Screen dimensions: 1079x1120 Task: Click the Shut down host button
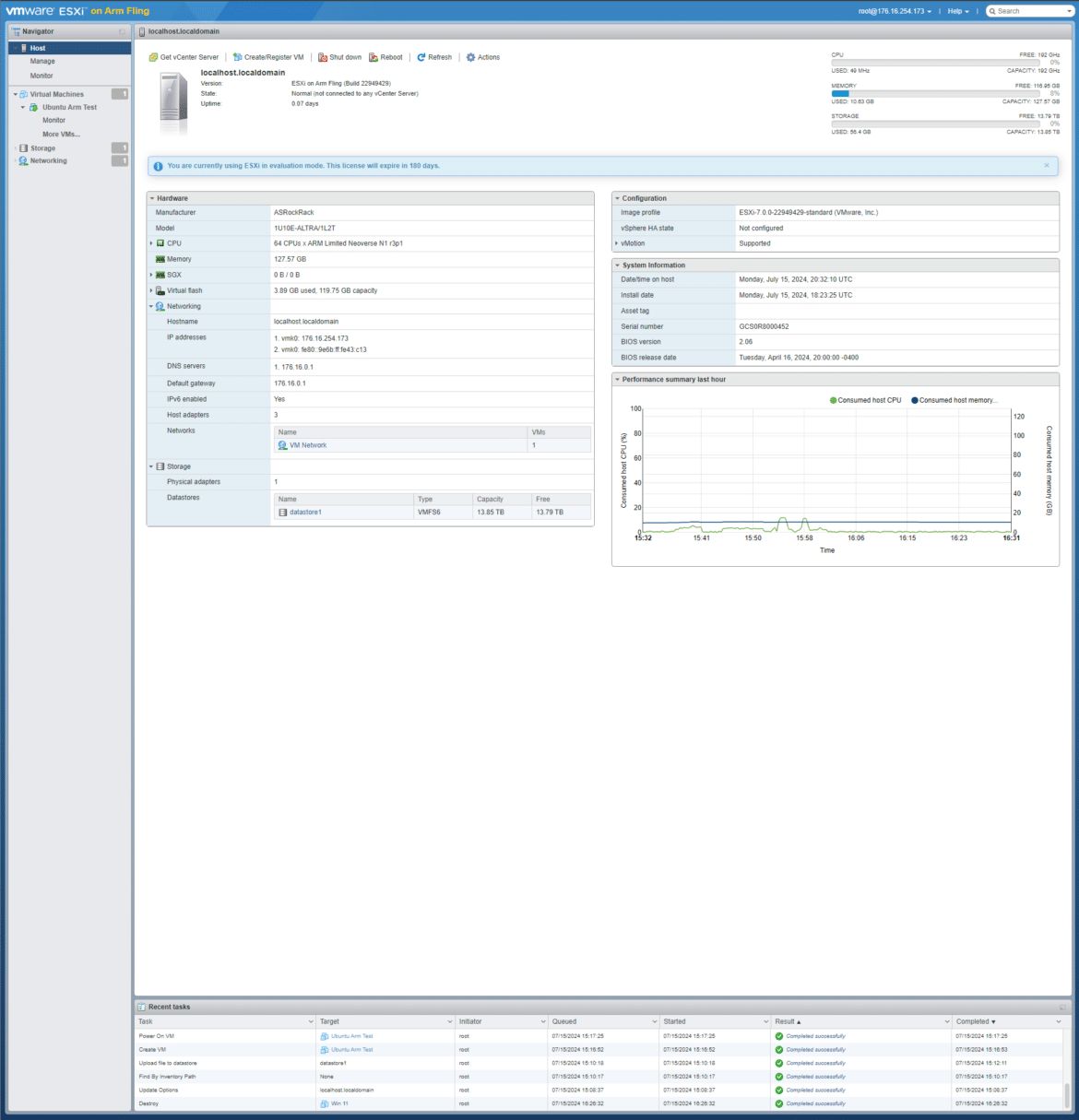[x=340, y=57]
